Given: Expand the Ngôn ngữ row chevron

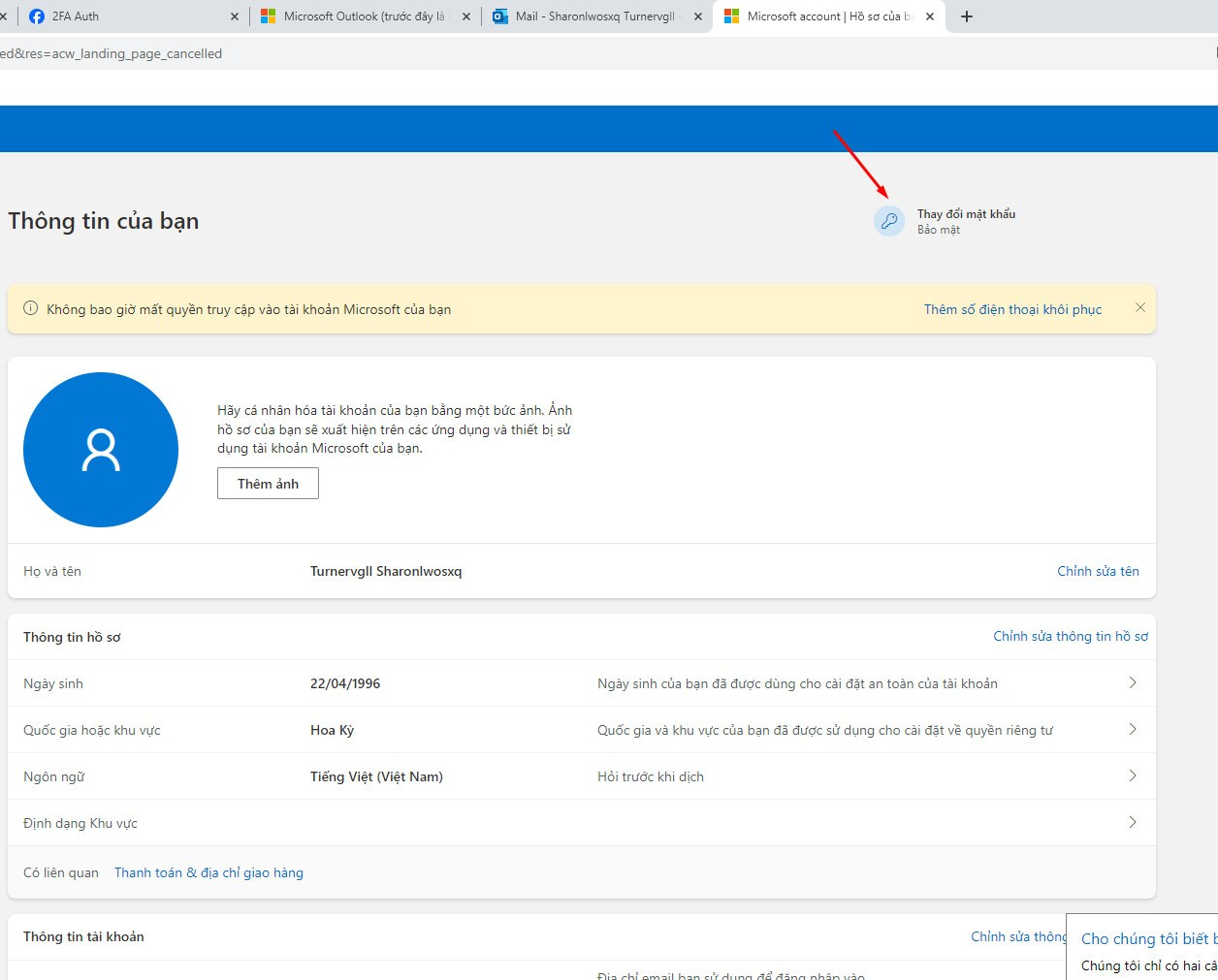Looking at the screenshot, I should tap(1132, 775).
